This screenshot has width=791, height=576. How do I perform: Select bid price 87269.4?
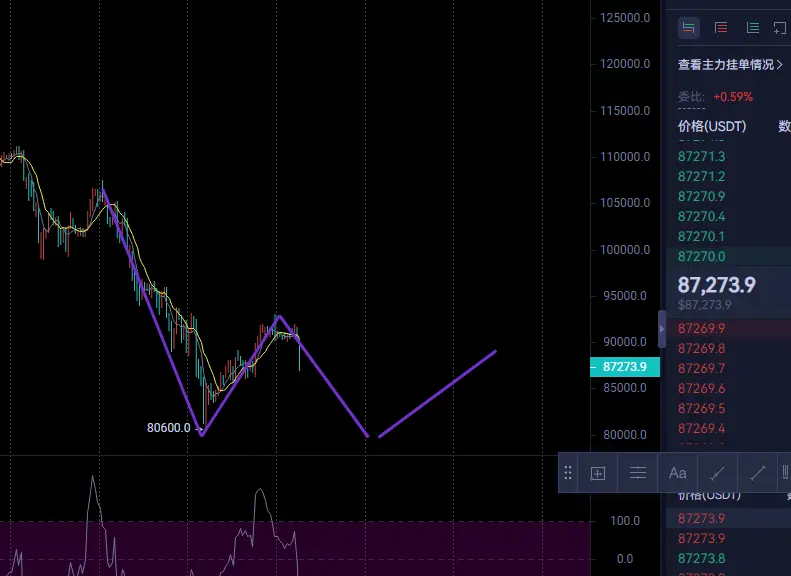(701, 428)
